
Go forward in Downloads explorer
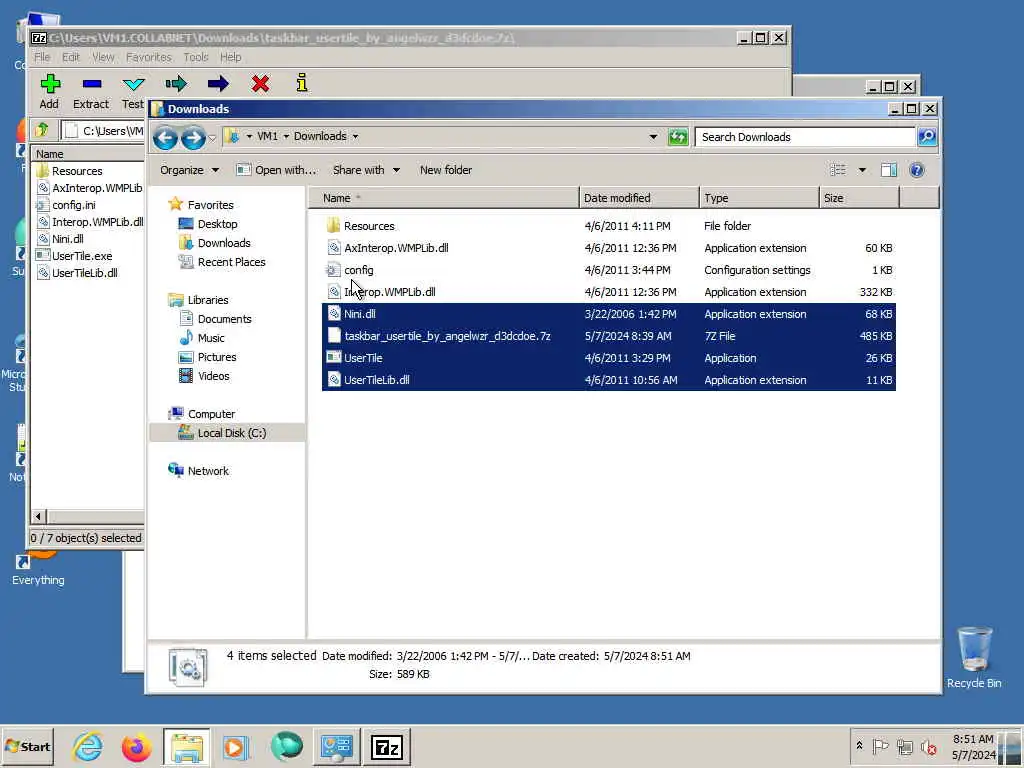click(x=193, y=137)
